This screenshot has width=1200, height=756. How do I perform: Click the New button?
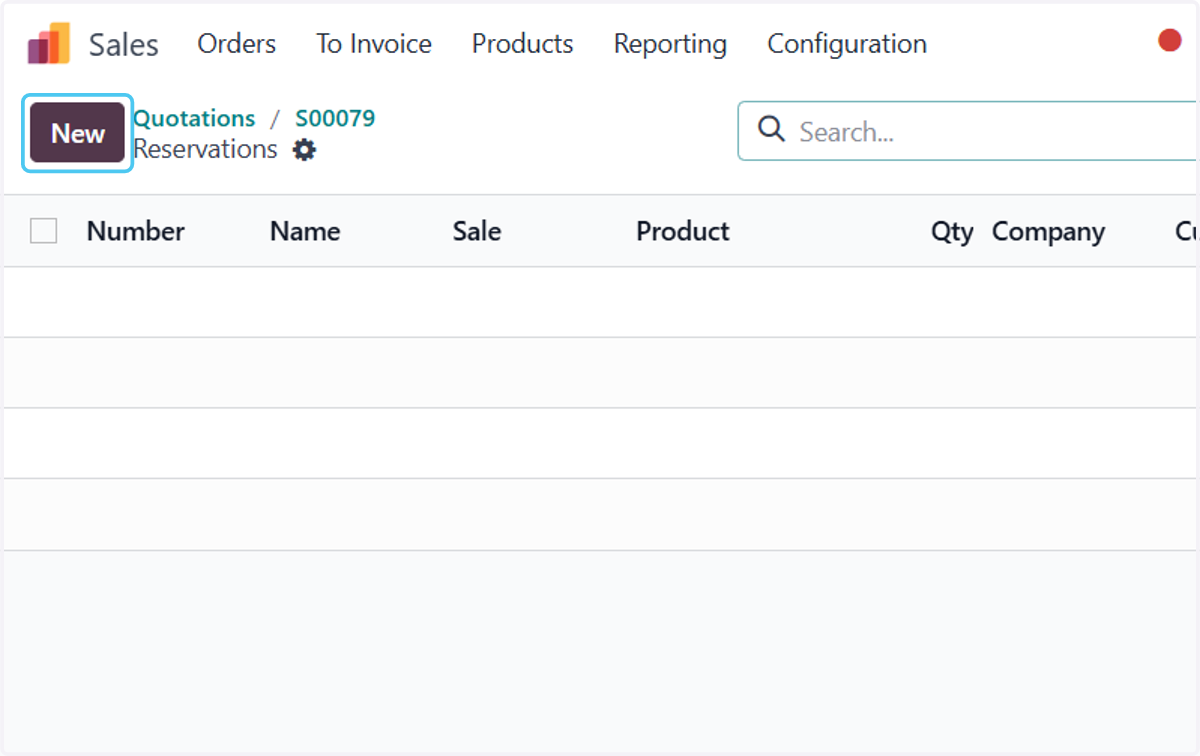tap(78, 133)
